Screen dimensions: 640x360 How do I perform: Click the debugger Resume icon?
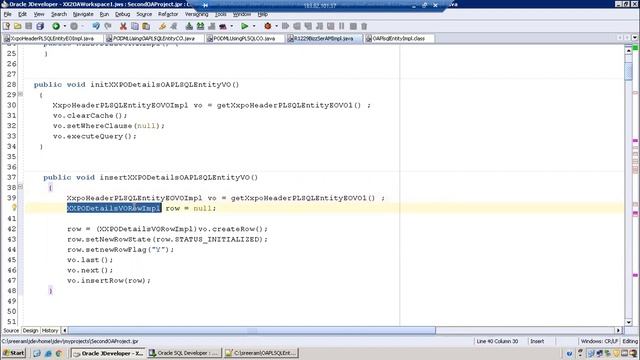[285, 26]
